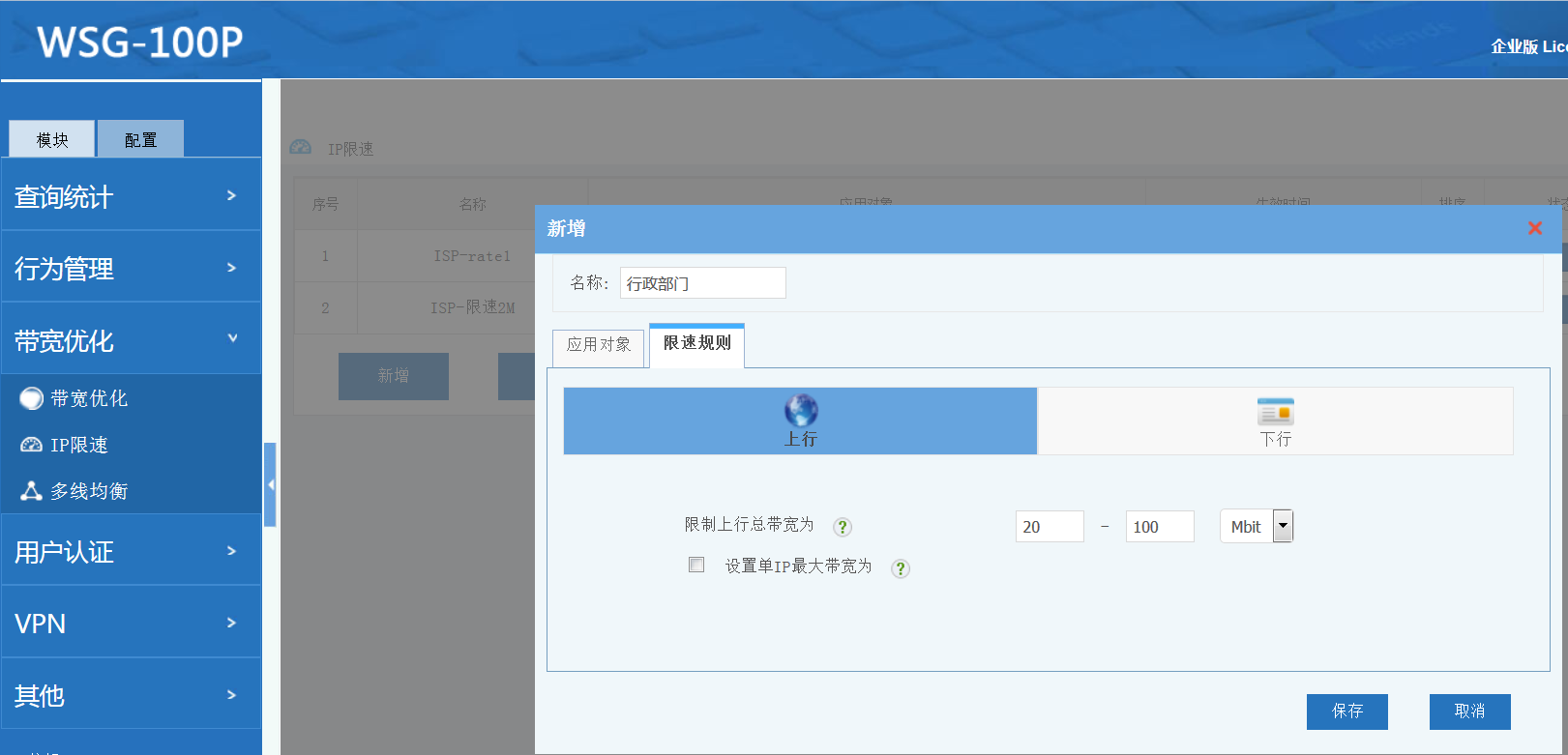This screenshot has width=1568, height=755.
Task: Click the 取消 button
Action: [1469, 711]
